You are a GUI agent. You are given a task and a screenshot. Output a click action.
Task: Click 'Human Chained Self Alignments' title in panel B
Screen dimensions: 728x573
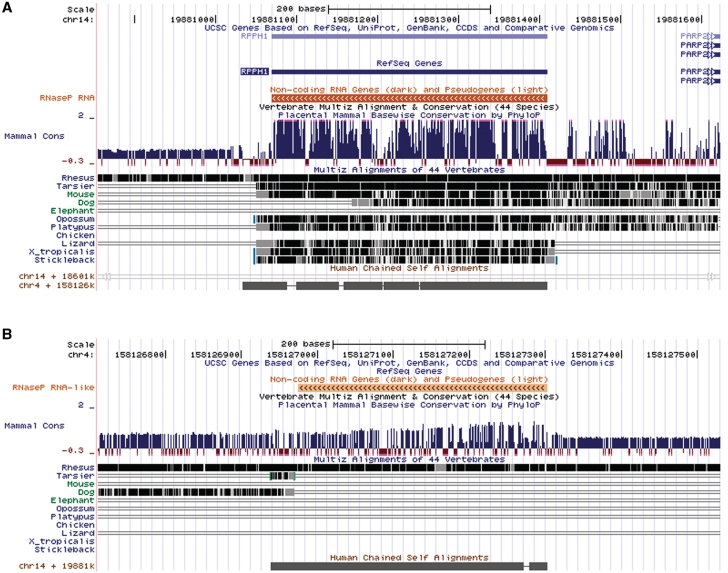[x=409, y=558]
